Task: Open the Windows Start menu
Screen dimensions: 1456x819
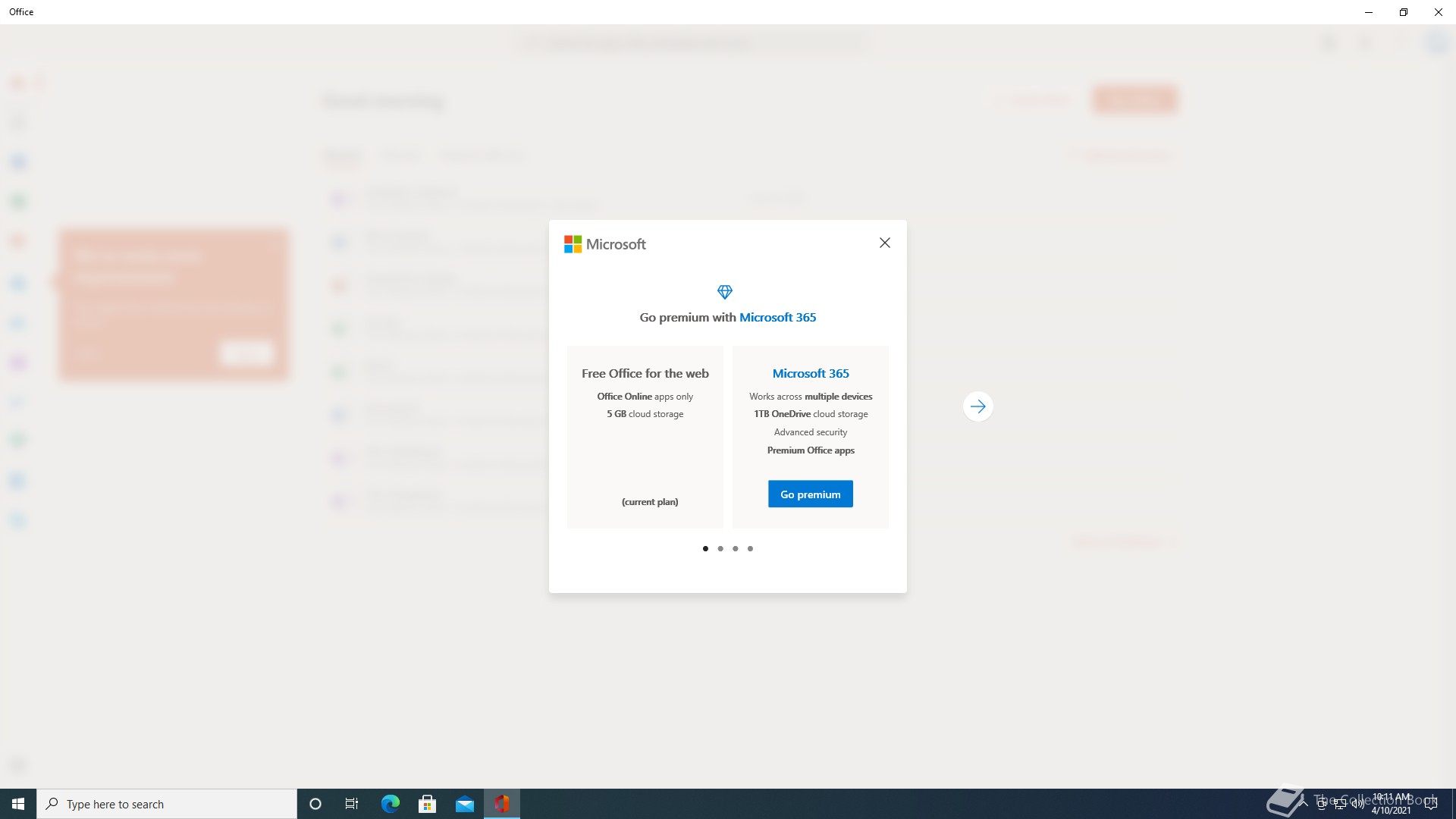Action: tap(18, 804)
